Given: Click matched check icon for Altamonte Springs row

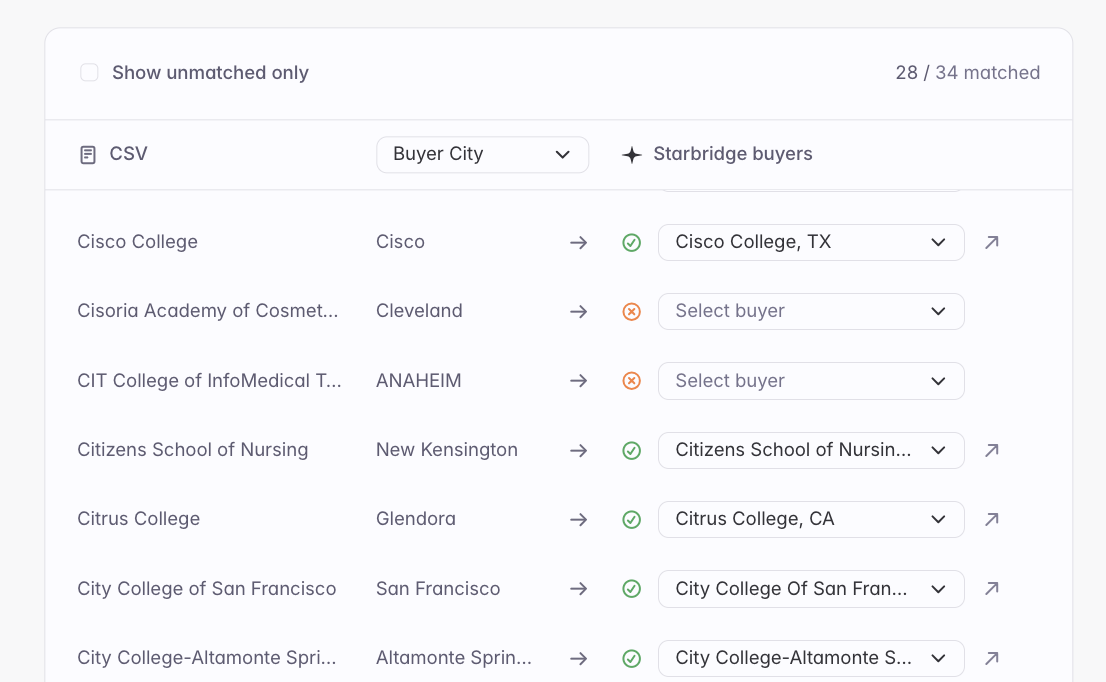Looking at the screenshot, I should tap(631, 659).
